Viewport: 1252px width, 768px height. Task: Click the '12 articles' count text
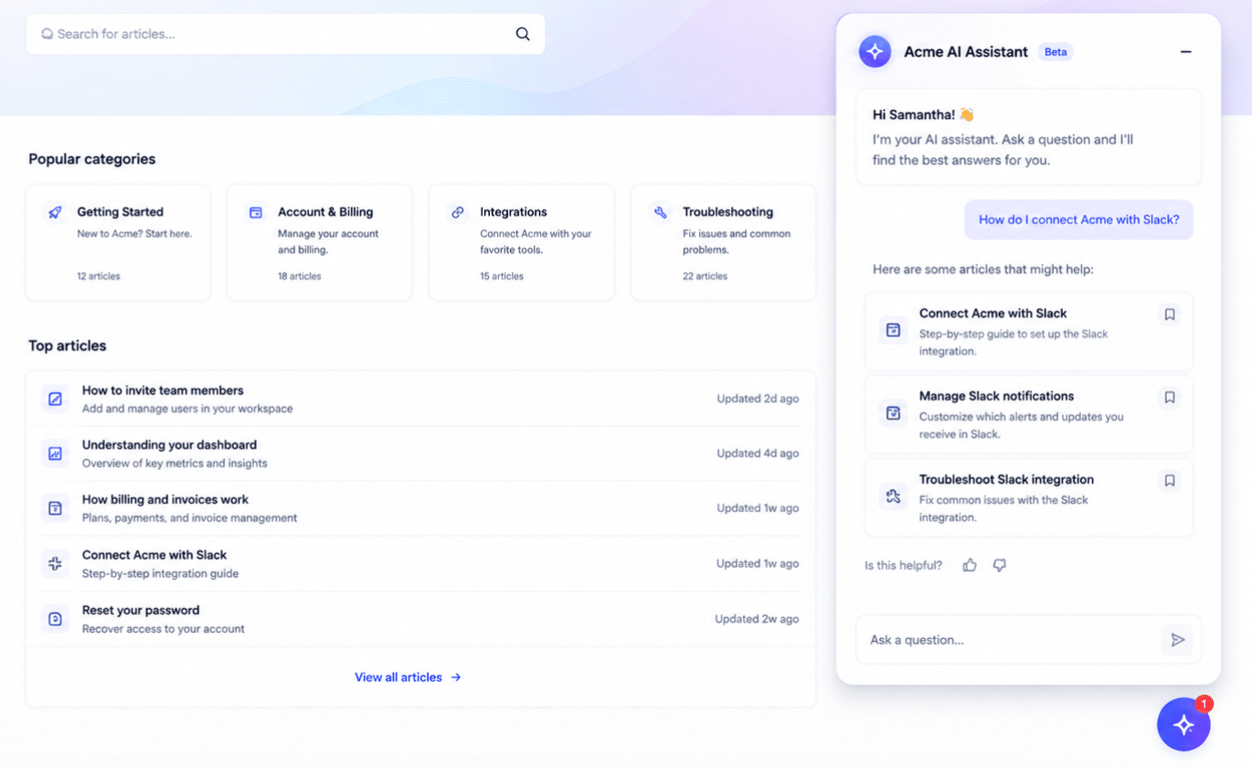98,276
